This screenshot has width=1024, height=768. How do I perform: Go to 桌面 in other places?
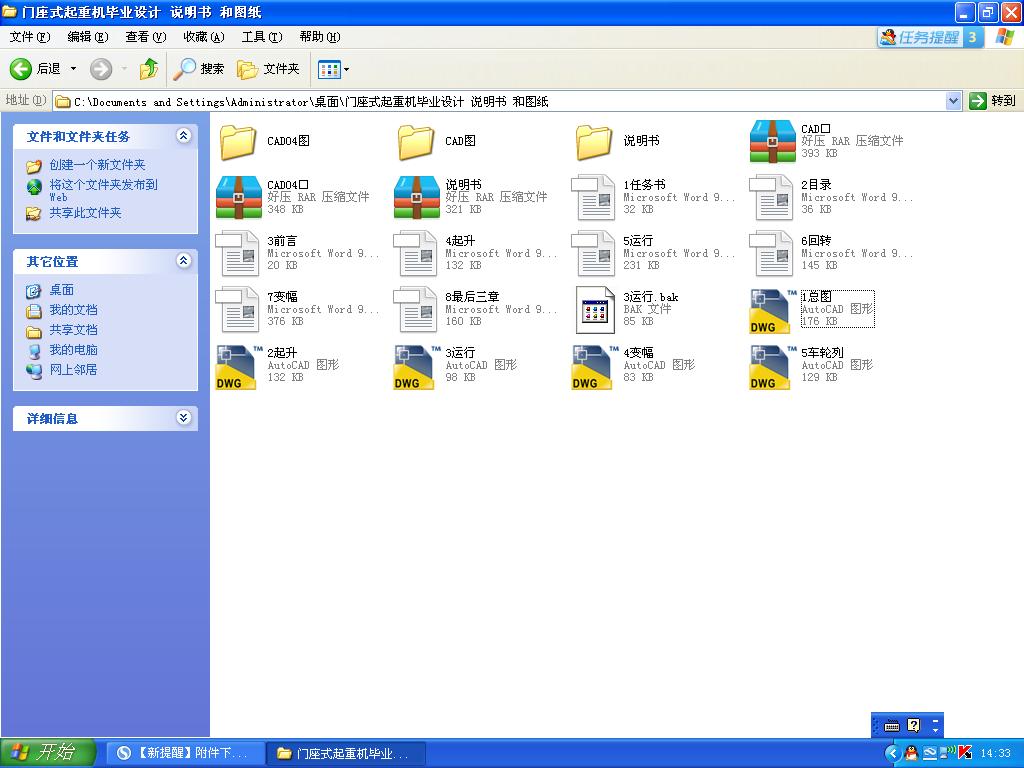[x=61, y=290]
